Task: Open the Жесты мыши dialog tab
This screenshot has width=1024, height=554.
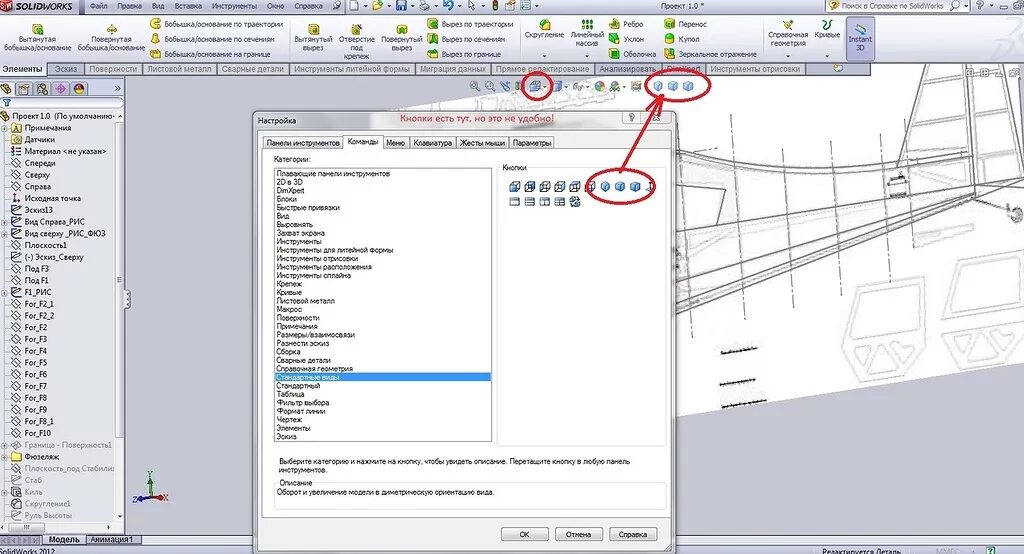Action: click(x=482, y=142)
